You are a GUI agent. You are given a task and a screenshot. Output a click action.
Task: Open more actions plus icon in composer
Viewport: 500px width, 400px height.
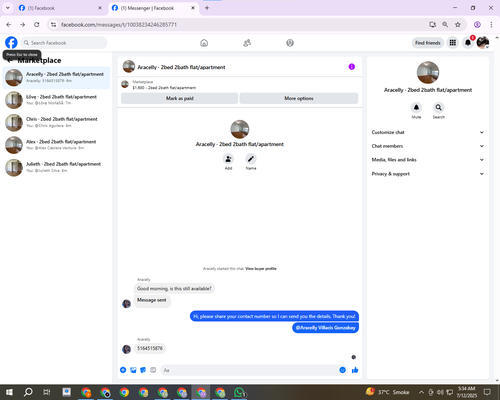[x=123, y=370]
